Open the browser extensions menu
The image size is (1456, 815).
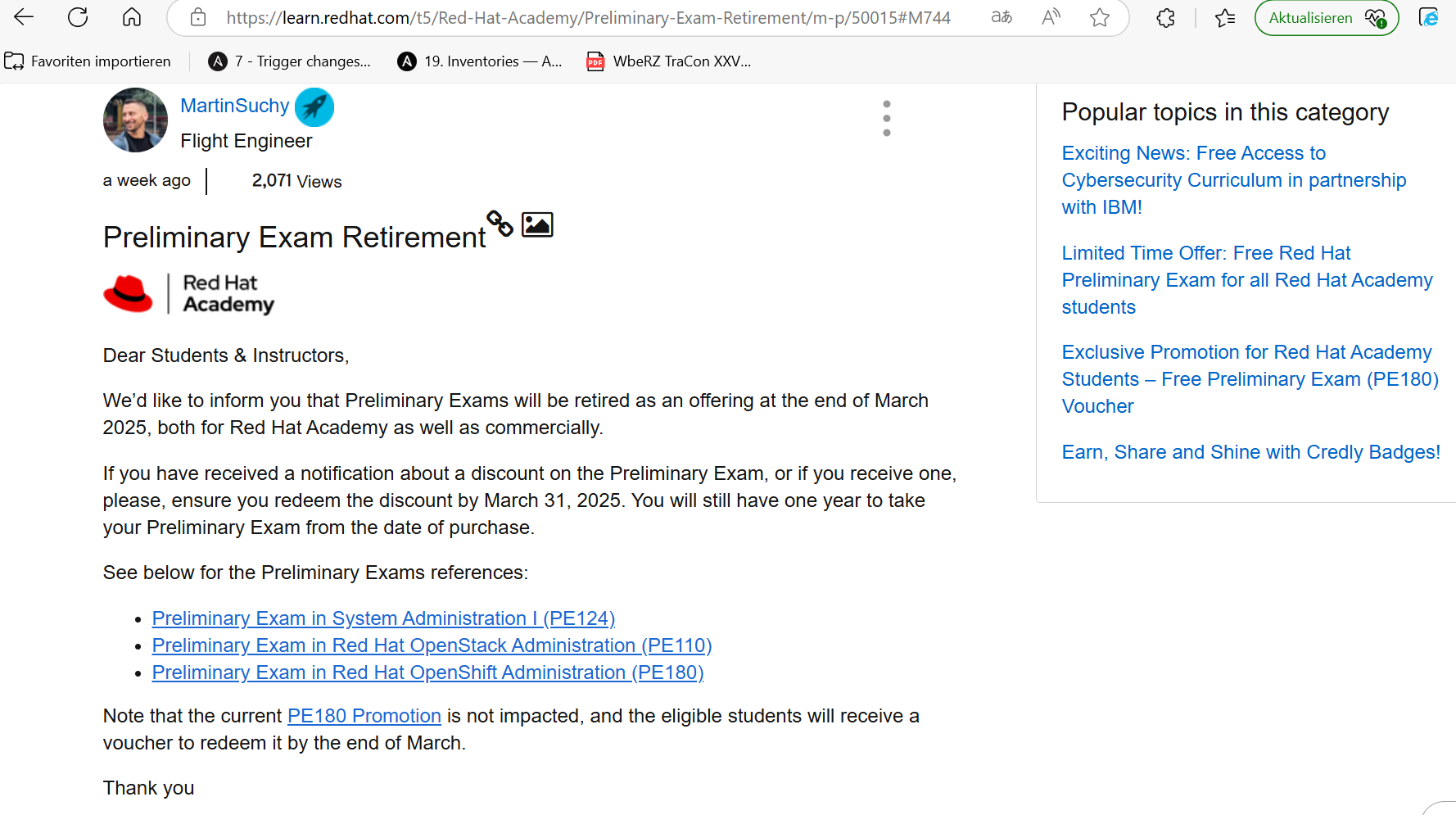[1166, 18]
